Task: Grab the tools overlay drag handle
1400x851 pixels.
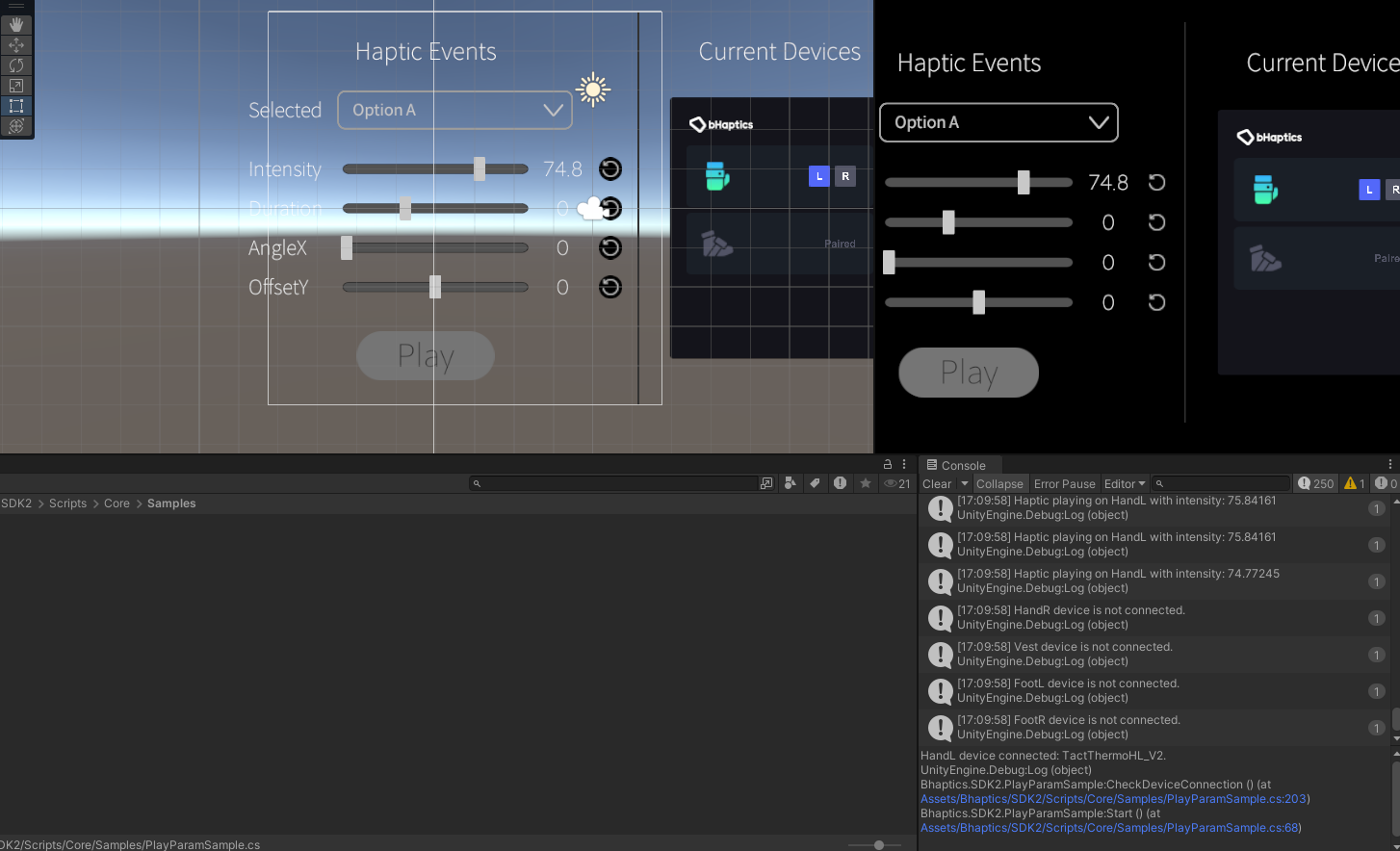Action: click(16, 6)
